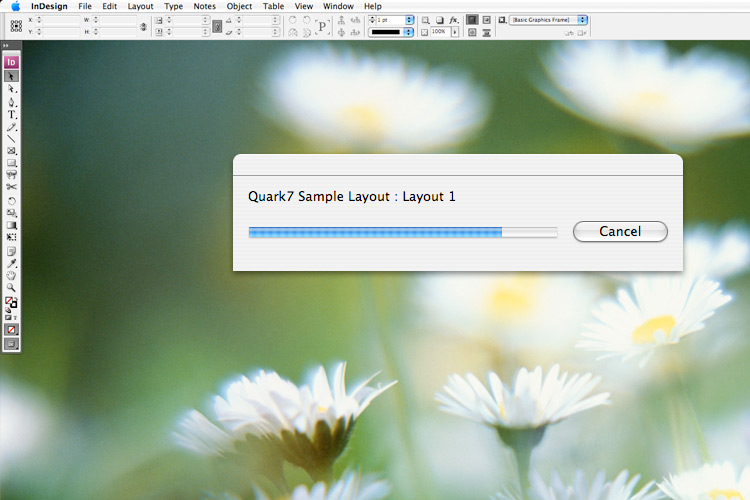Select the Hand tool

click(x=12, y=275)
